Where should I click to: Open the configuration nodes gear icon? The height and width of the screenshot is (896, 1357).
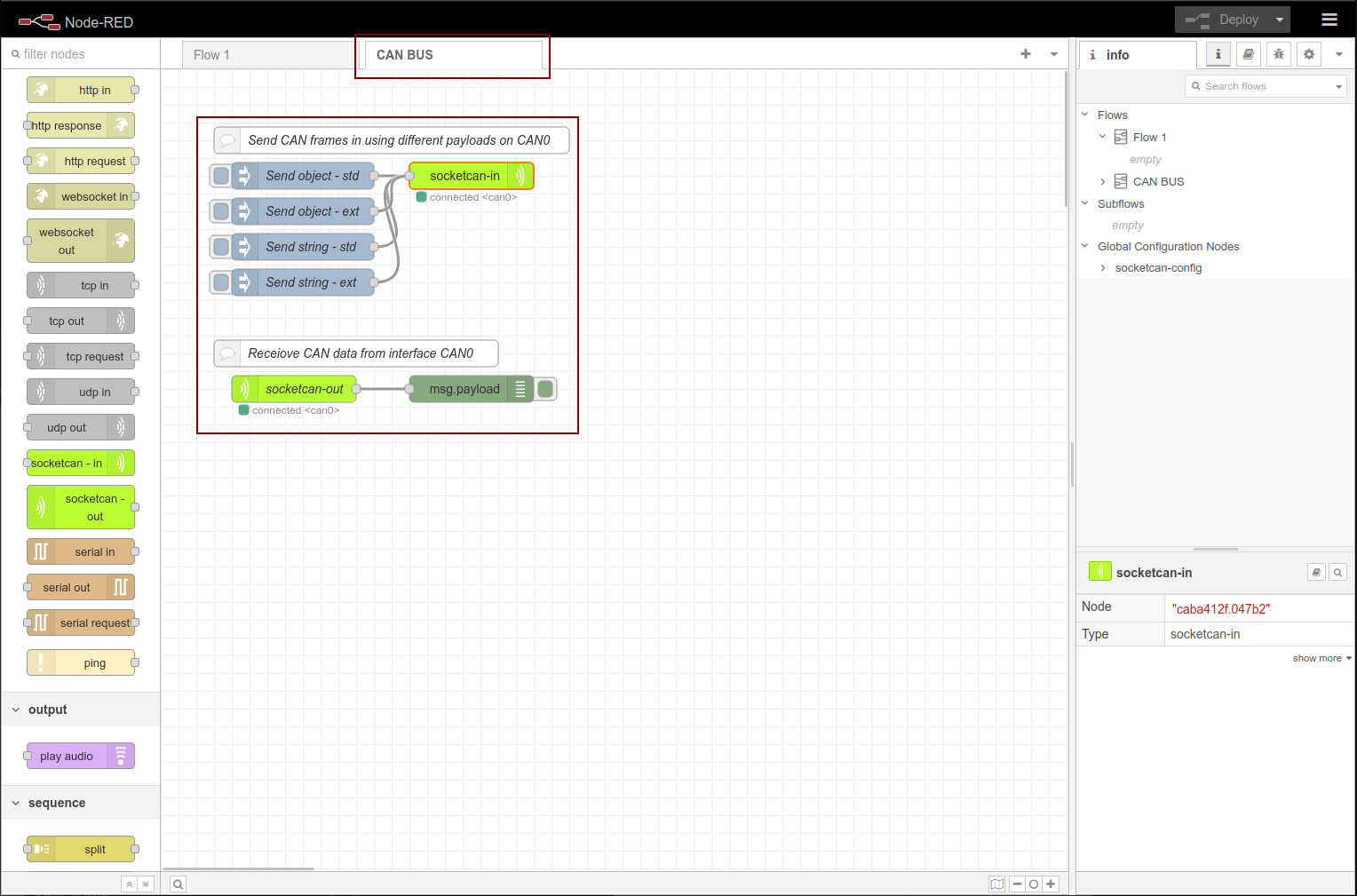(1308, 54)
